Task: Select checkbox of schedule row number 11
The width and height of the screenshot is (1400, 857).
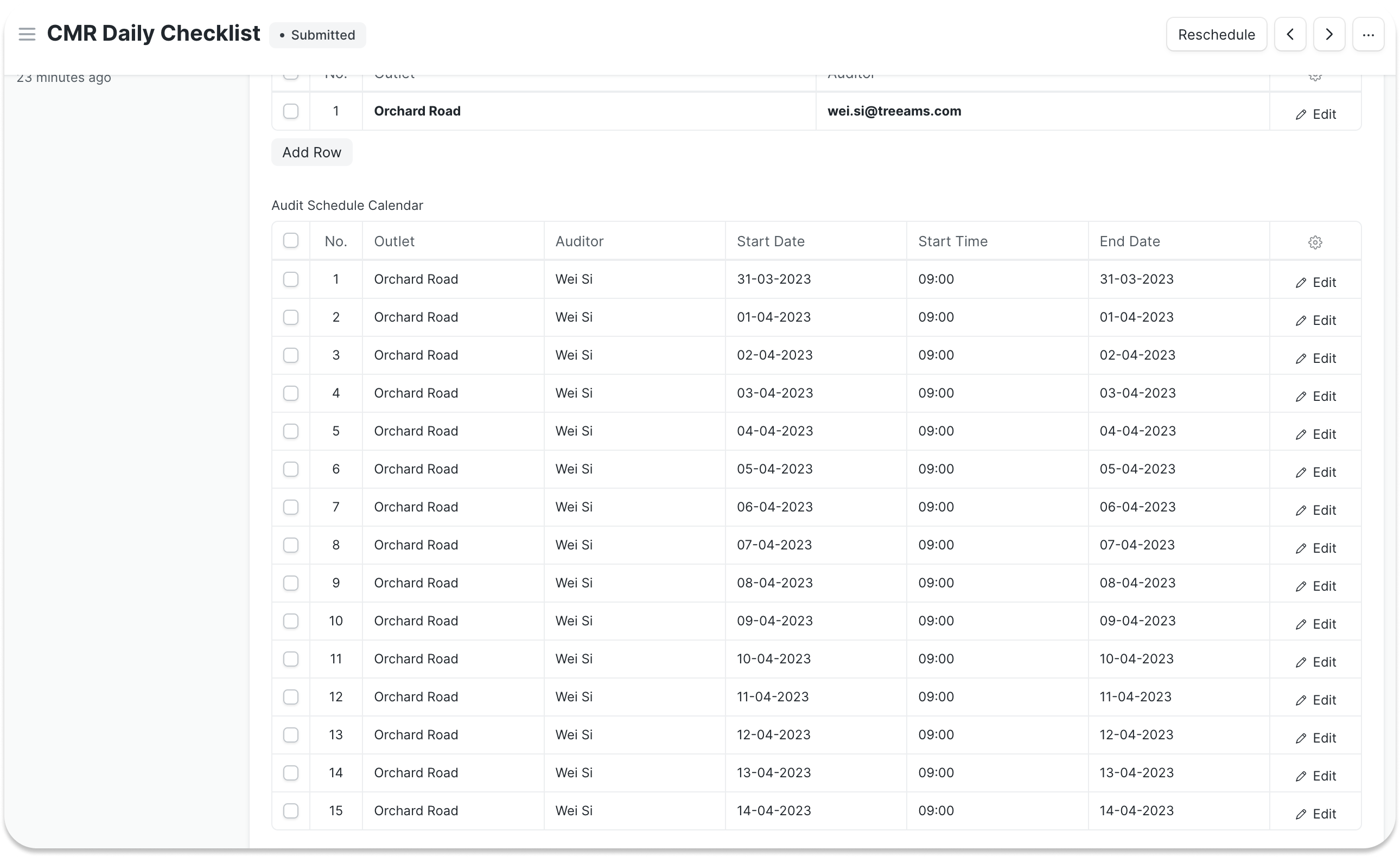Action: (291, 660)
